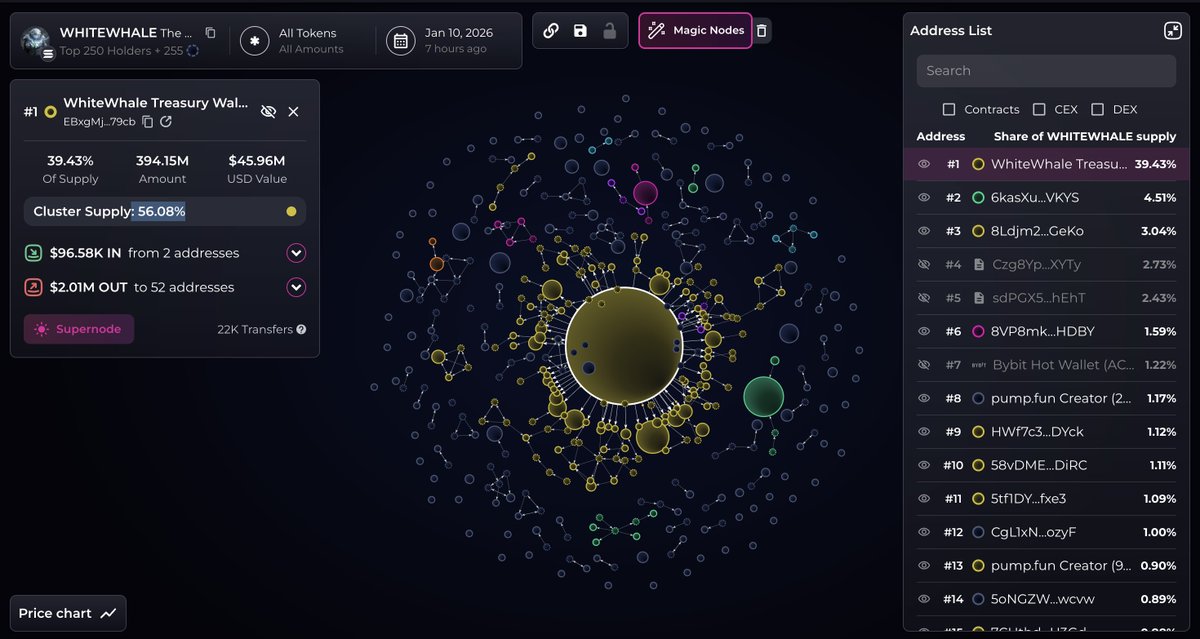The image size is (1200, 639).
Task: Show hidden address #4 Czg8Yp...XYTy
Action: click(924, 265)
